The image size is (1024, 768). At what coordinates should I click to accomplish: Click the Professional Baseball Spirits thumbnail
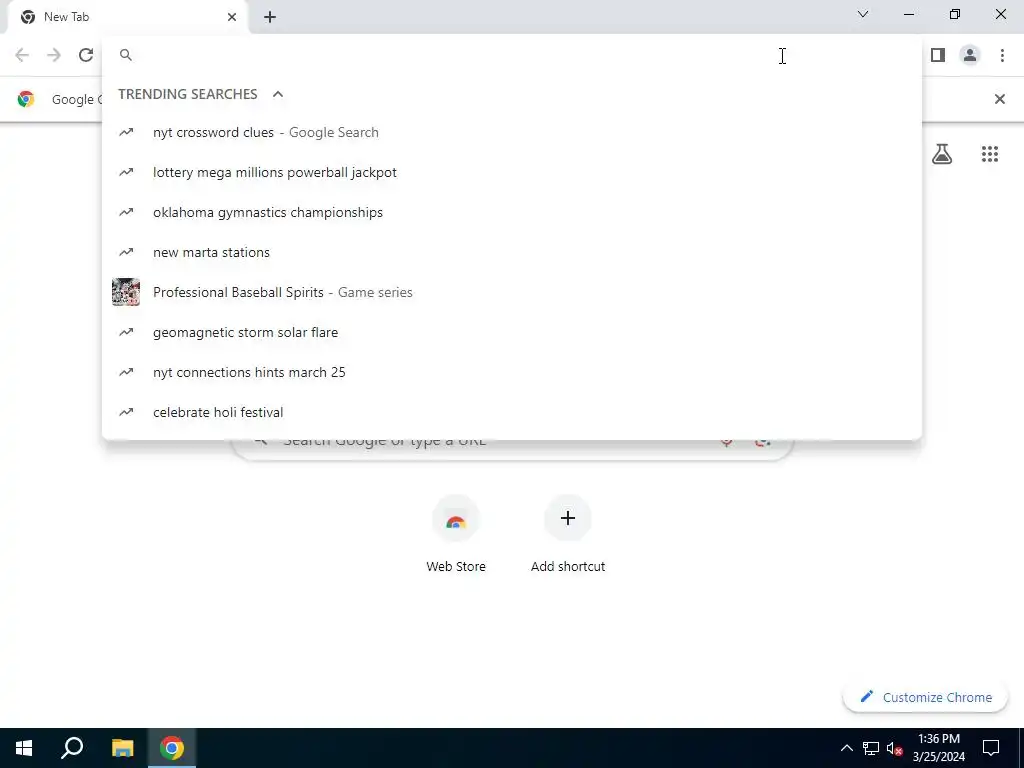coord(126,292)
